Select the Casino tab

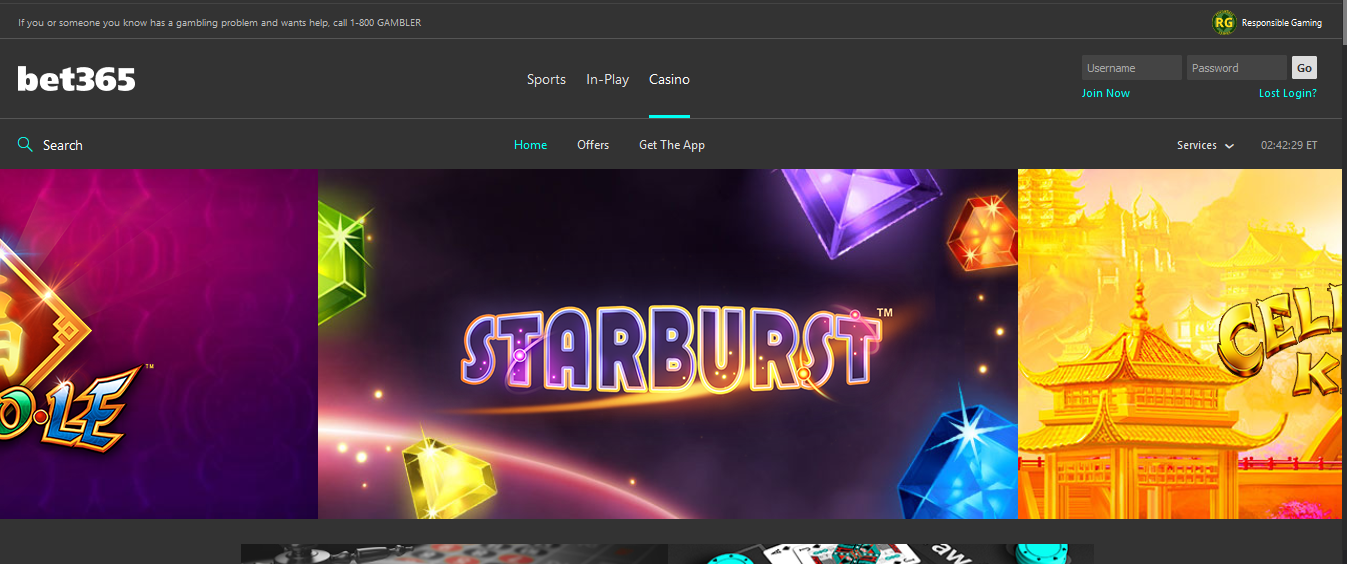tap(669, 79)
